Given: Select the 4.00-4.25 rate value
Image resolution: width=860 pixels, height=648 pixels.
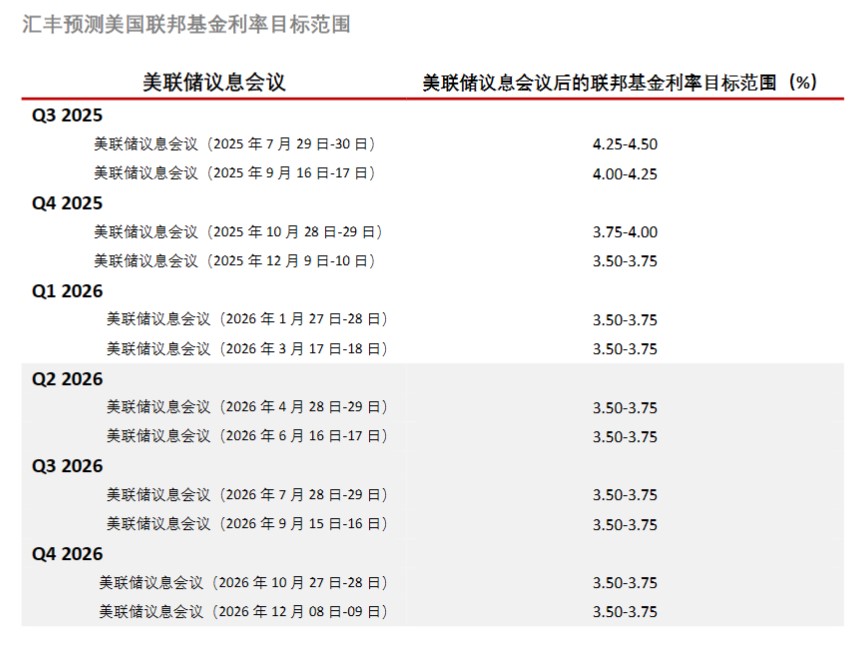Looking at the screenshot, I should 625,173.
